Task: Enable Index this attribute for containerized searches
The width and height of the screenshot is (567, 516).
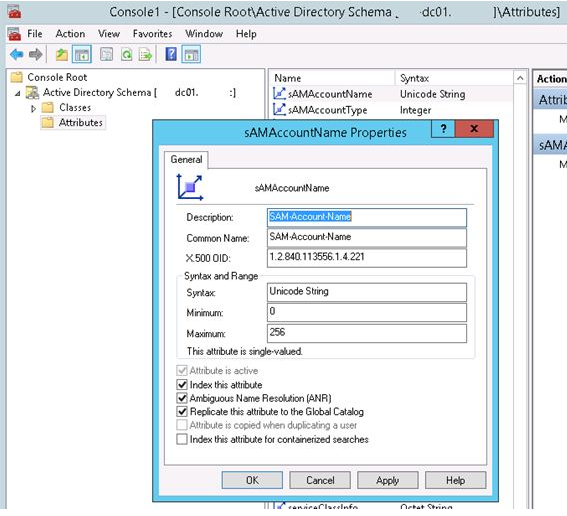Action: coord(182,439)
